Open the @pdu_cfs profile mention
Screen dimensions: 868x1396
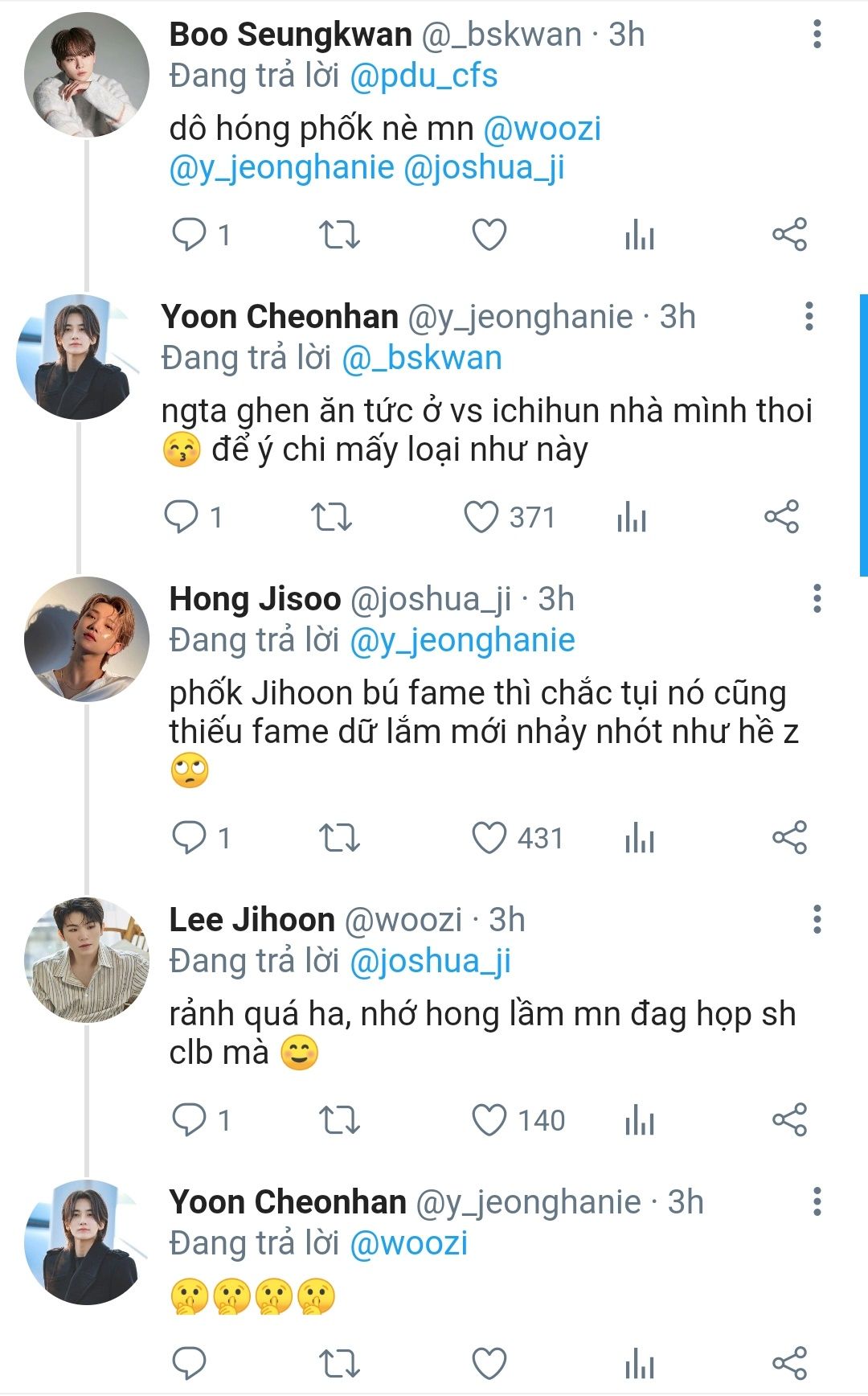[424, 76]
